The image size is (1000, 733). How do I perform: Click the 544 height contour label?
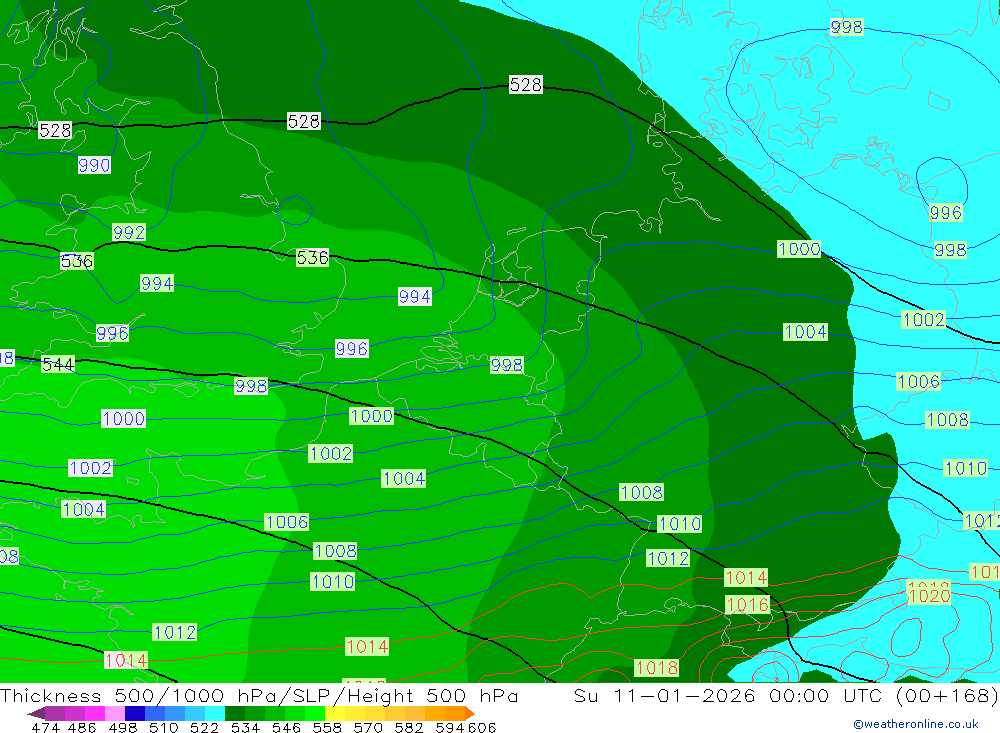58,365
